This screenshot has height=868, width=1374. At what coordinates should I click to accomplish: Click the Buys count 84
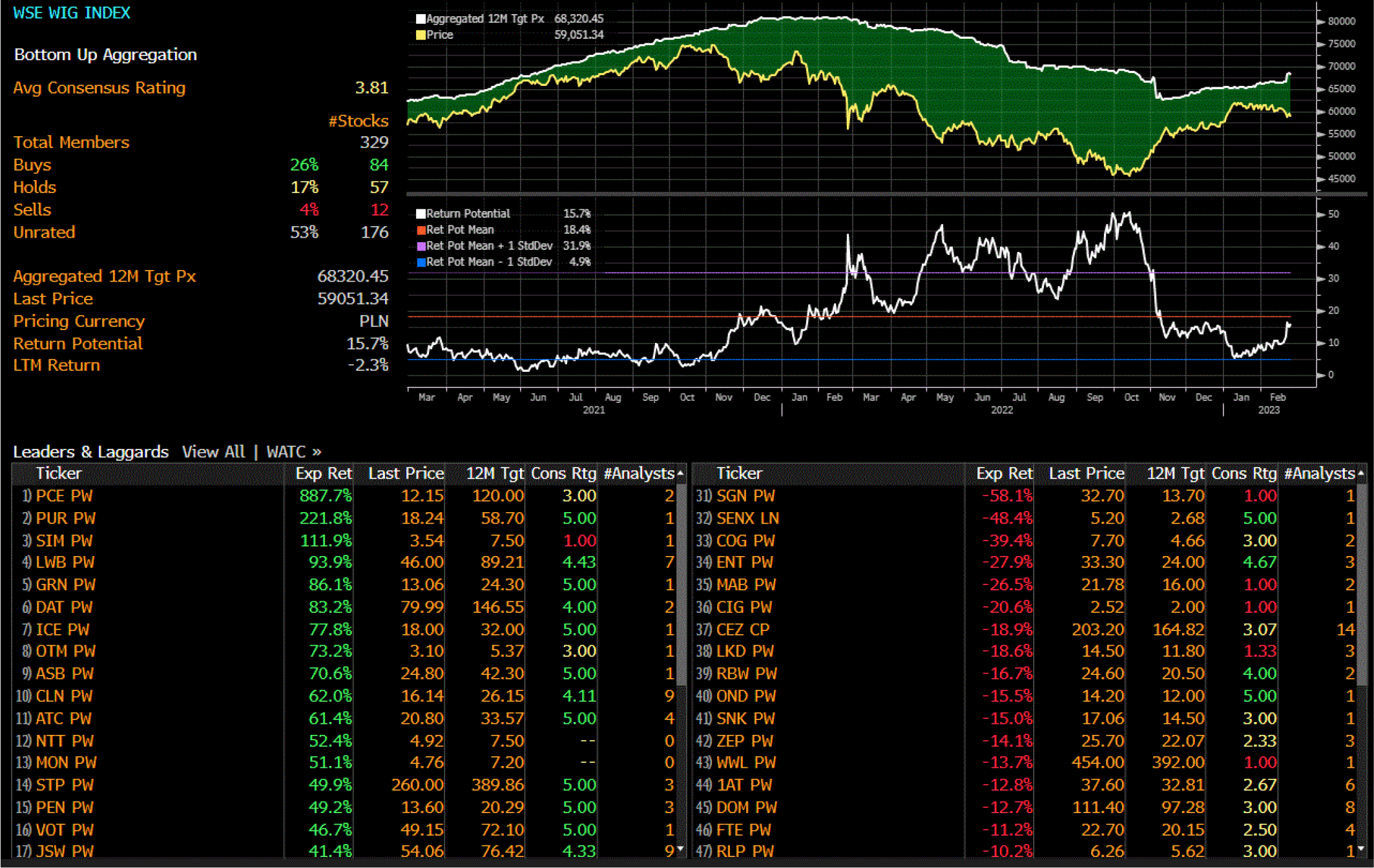(379, 165)
